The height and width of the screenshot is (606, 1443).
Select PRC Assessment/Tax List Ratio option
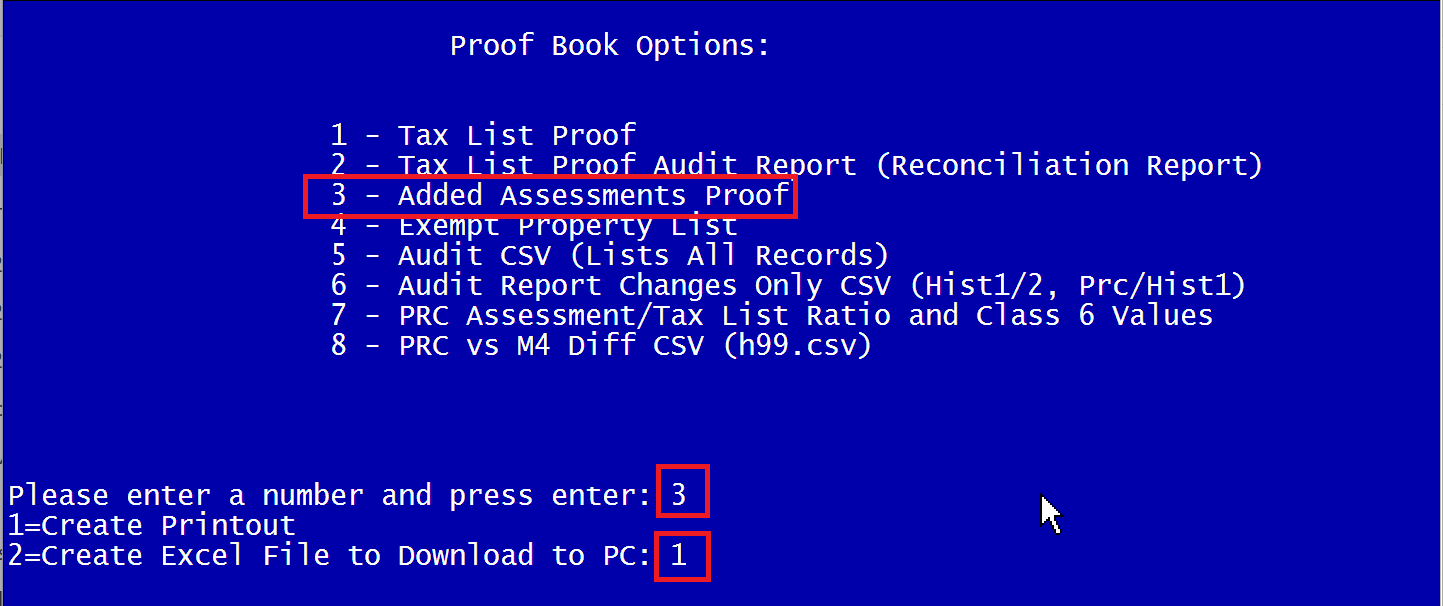pos(771,316)
